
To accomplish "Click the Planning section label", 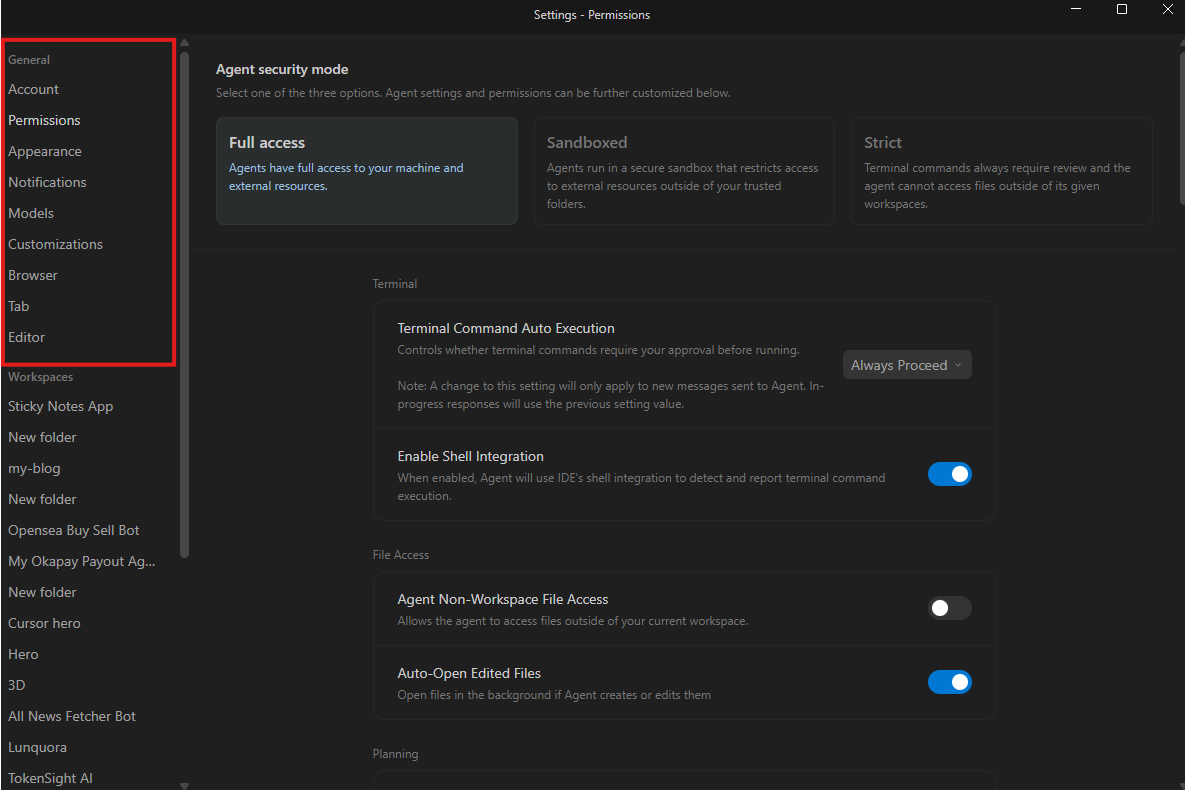I will pyautogui.click(x=395, y=754).
